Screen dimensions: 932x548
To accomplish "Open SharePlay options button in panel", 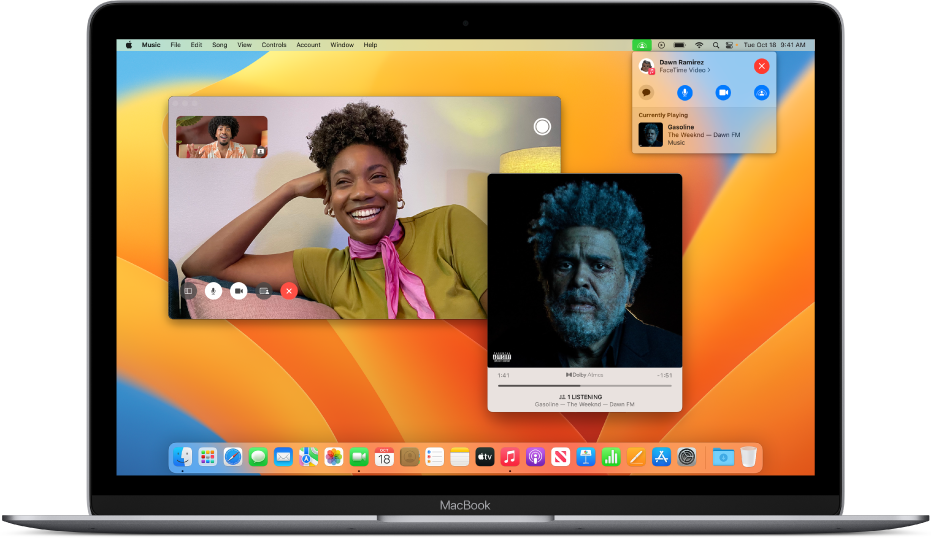I will pos(761,93).
